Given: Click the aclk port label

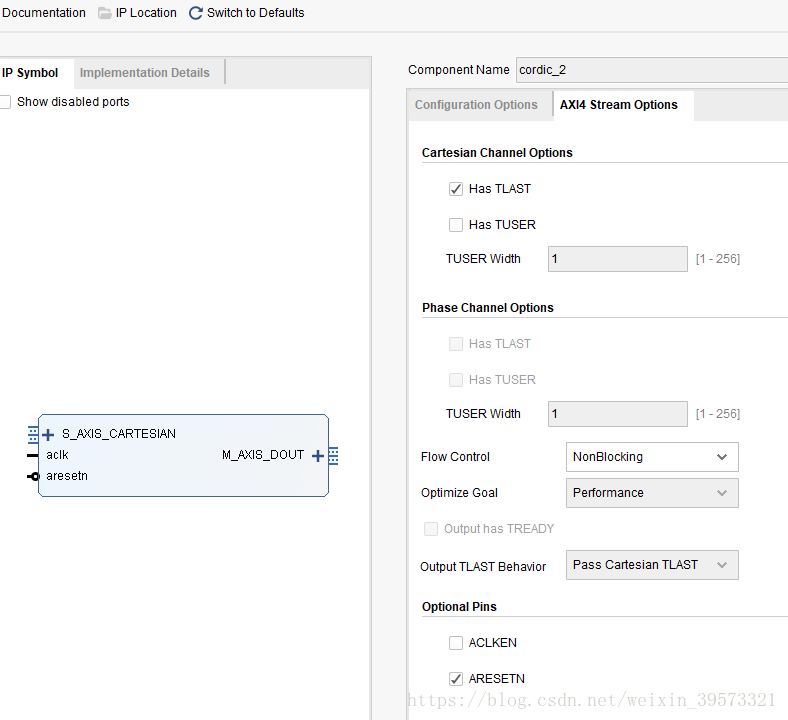Looking at the screenshot, I should [57, 455].
